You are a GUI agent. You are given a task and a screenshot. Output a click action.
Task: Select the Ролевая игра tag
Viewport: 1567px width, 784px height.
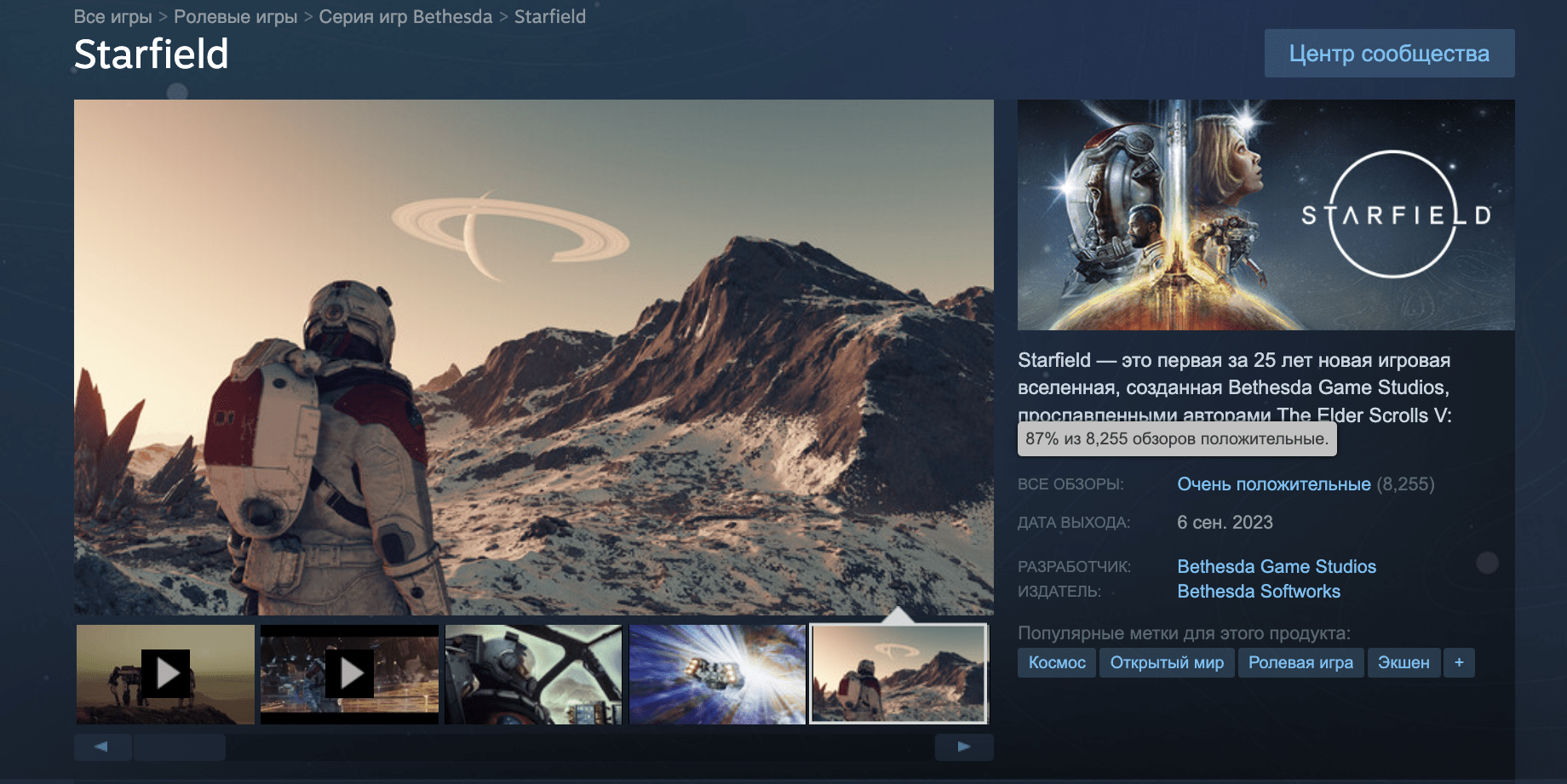click(1300, 662)
